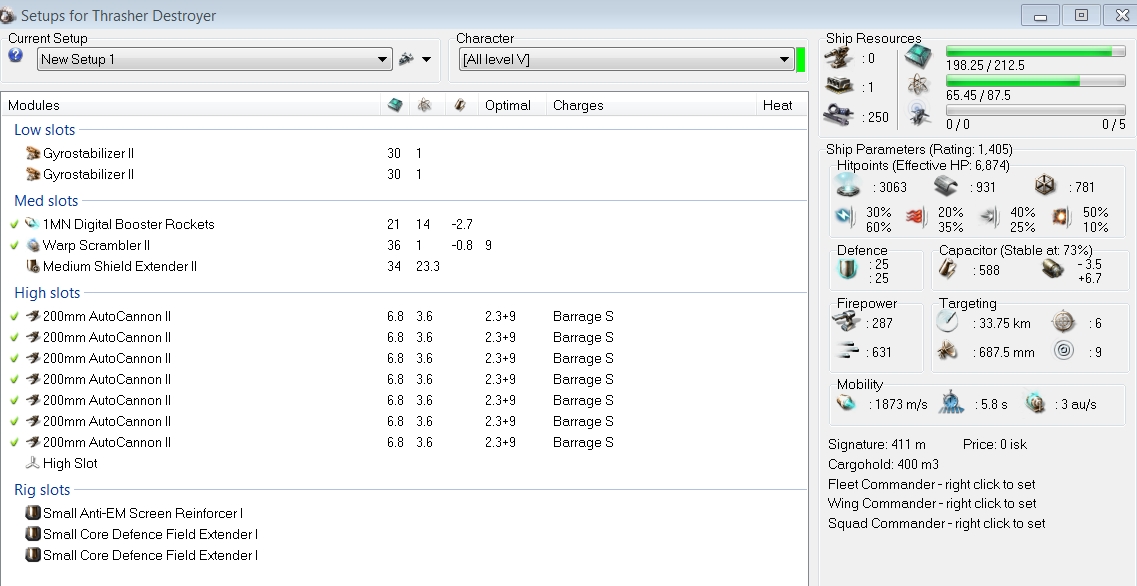Open the Current Setup combo box
The image size is (1137, 586).
pyautogui.click(x=215, y=59)
